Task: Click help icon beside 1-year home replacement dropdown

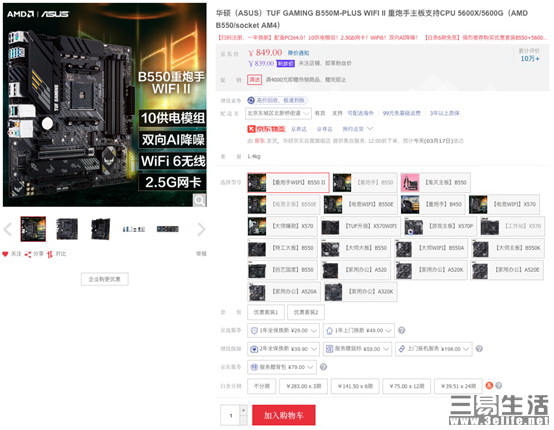Action: pyautogui.click(x=401, y=330)
